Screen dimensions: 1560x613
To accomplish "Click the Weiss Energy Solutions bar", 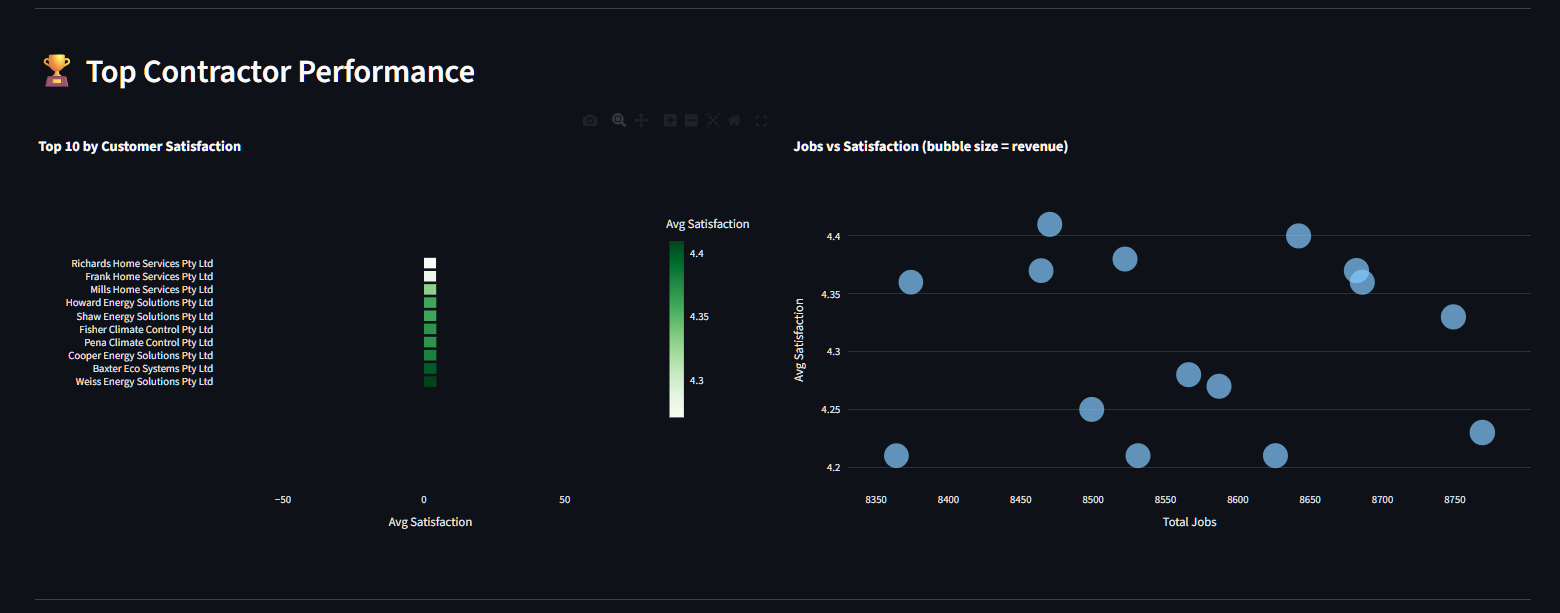I will [x=430, y=381].
